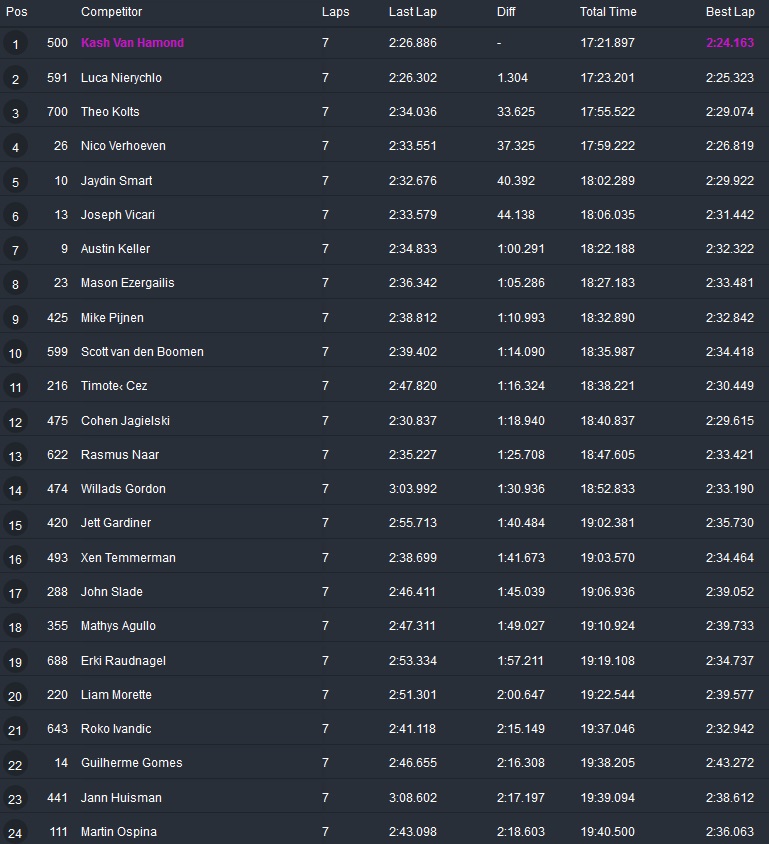The image size is (769, 844).
Task: Select competitor Guilherme Gomes
Action: tap(131, 763)
